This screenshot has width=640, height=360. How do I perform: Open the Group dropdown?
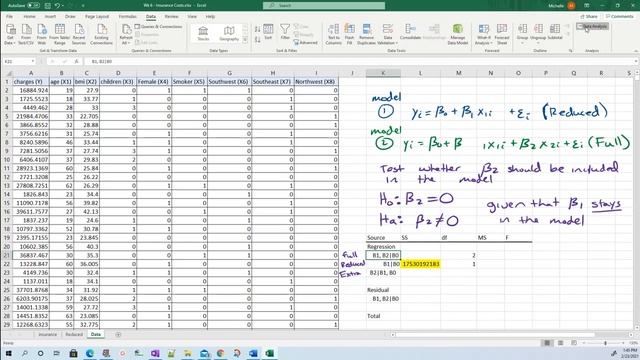[522, 33]
